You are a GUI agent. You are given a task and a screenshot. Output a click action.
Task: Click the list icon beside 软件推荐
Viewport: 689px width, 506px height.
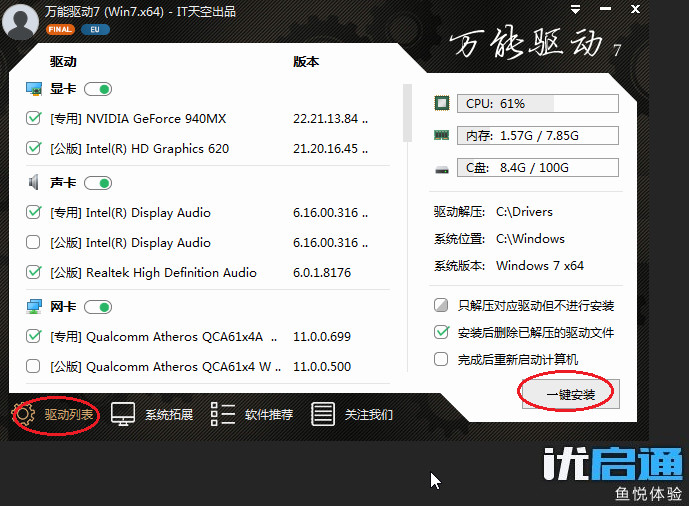[223, 414]
